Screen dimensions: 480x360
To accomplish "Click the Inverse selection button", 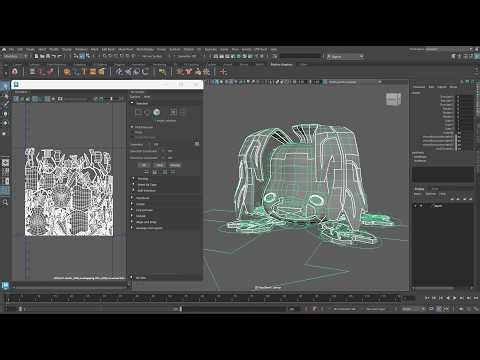I will (x=175, y=165).
